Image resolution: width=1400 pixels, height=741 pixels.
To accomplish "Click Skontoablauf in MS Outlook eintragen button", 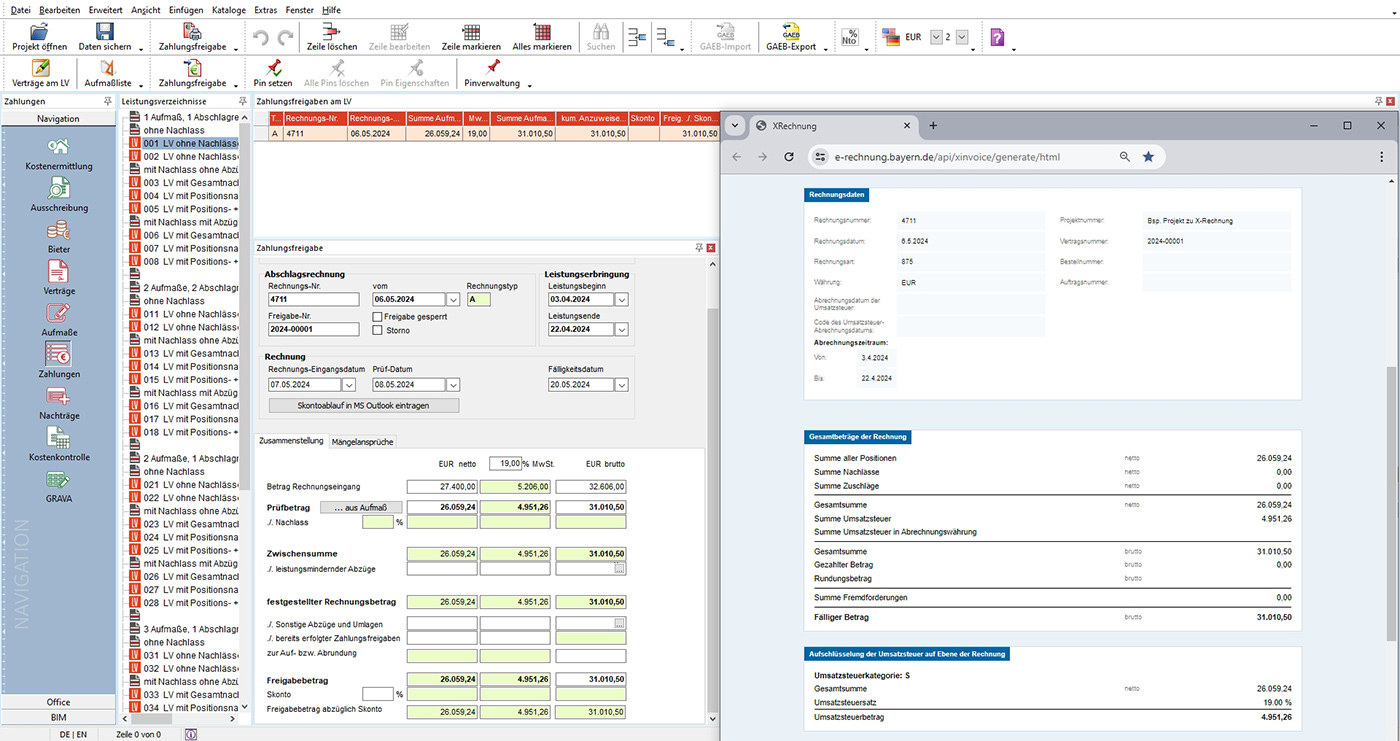I will coord(364,405).
